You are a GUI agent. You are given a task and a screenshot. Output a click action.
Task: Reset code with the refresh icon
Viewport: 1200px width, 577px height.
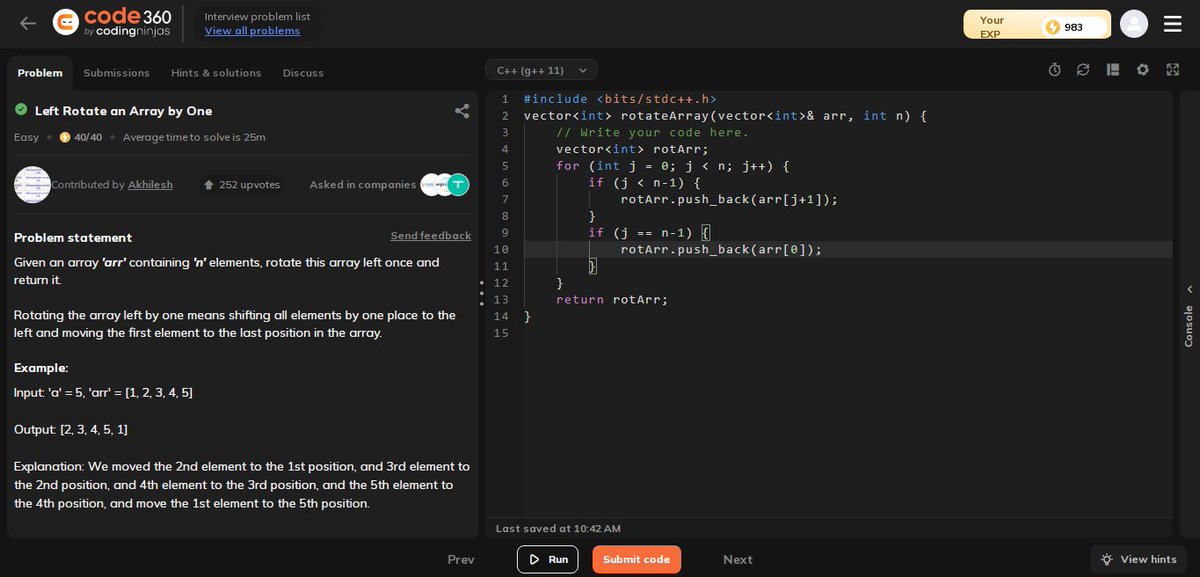pyautogui.click(x=1083, y=70)
